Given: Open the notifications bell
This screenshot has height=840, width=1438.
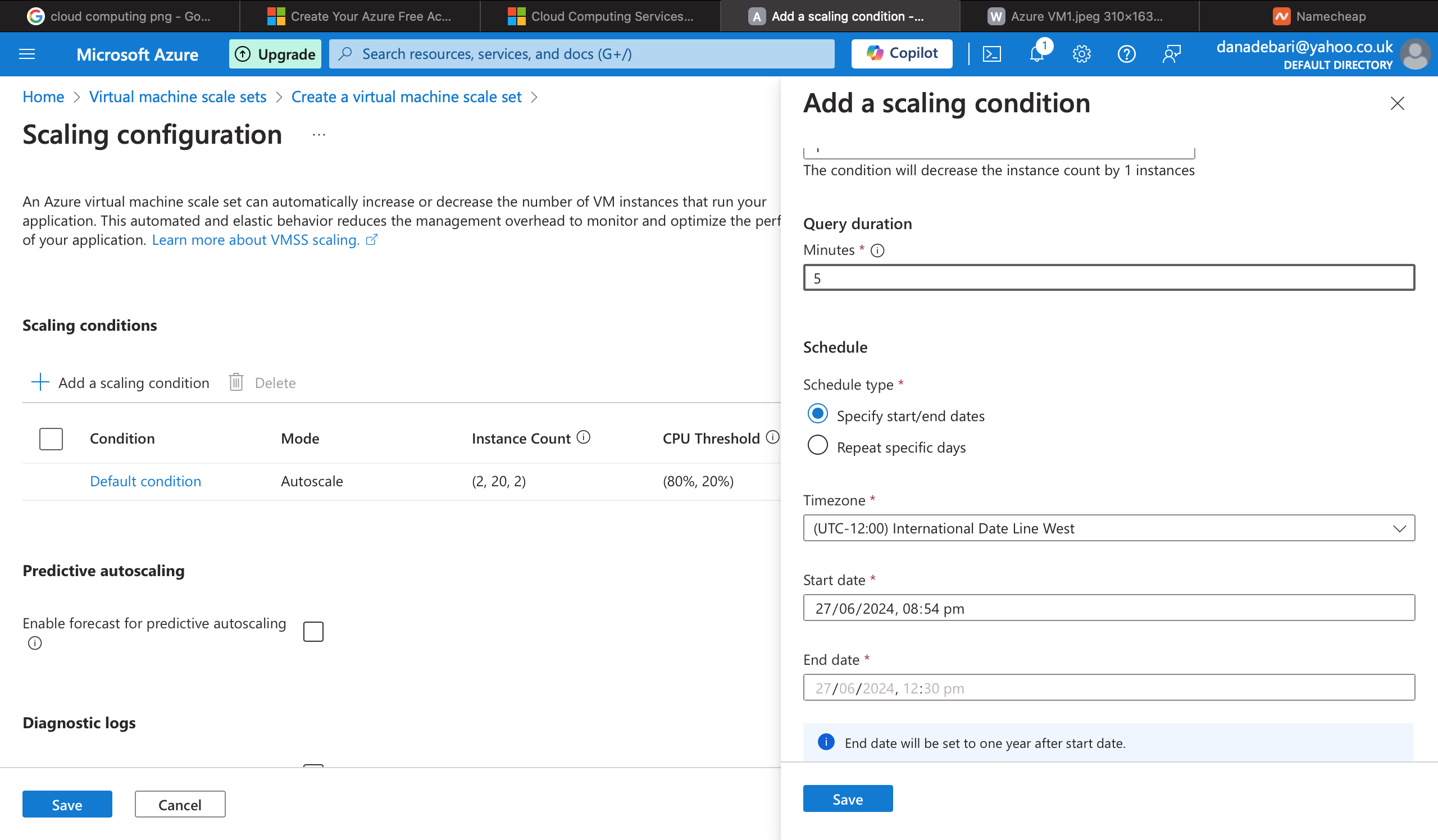Looking at the screenshot, I should 1036,54.
